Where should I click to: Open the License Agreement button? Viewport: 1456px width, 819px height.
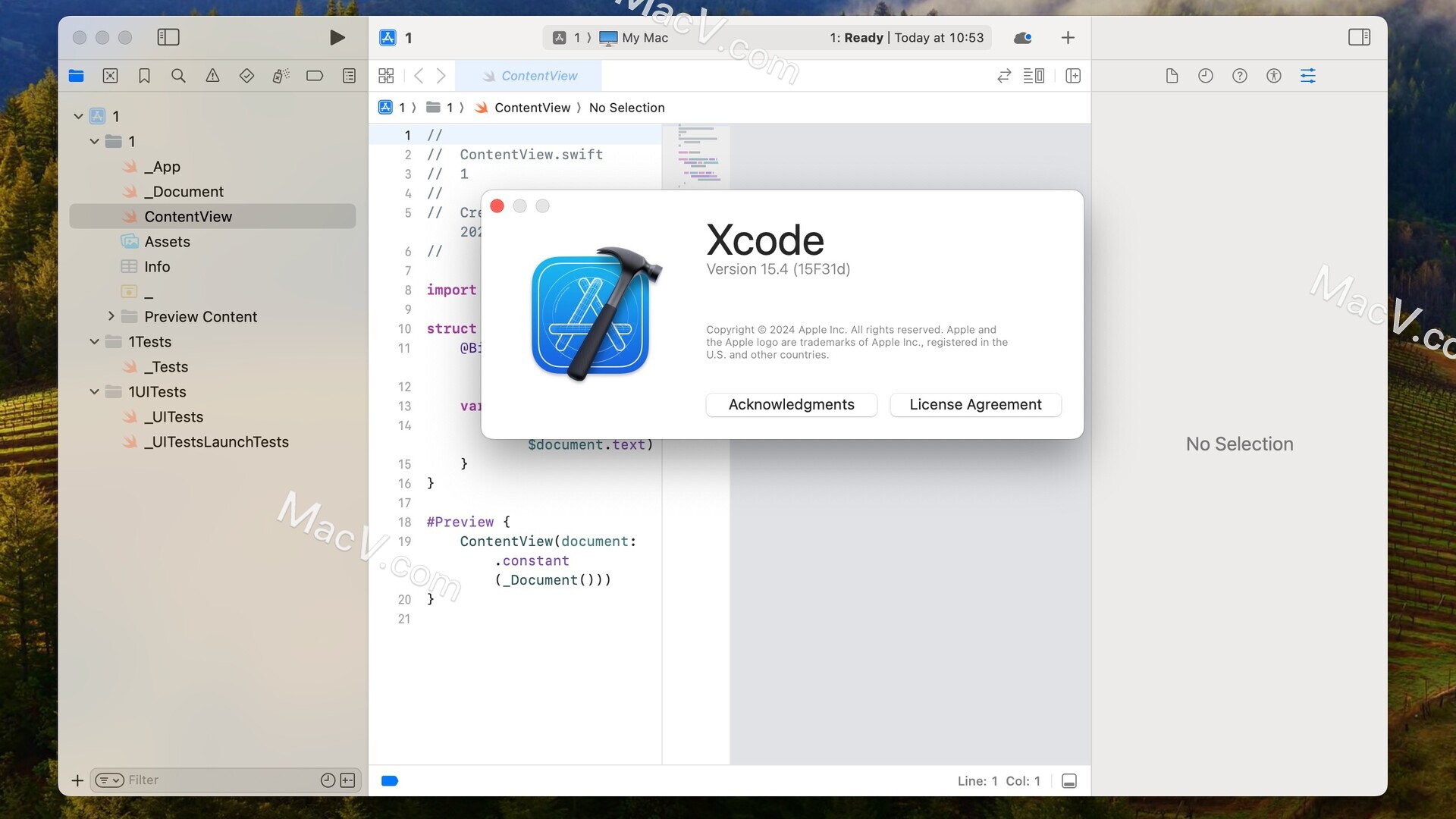tap(975, 404)
